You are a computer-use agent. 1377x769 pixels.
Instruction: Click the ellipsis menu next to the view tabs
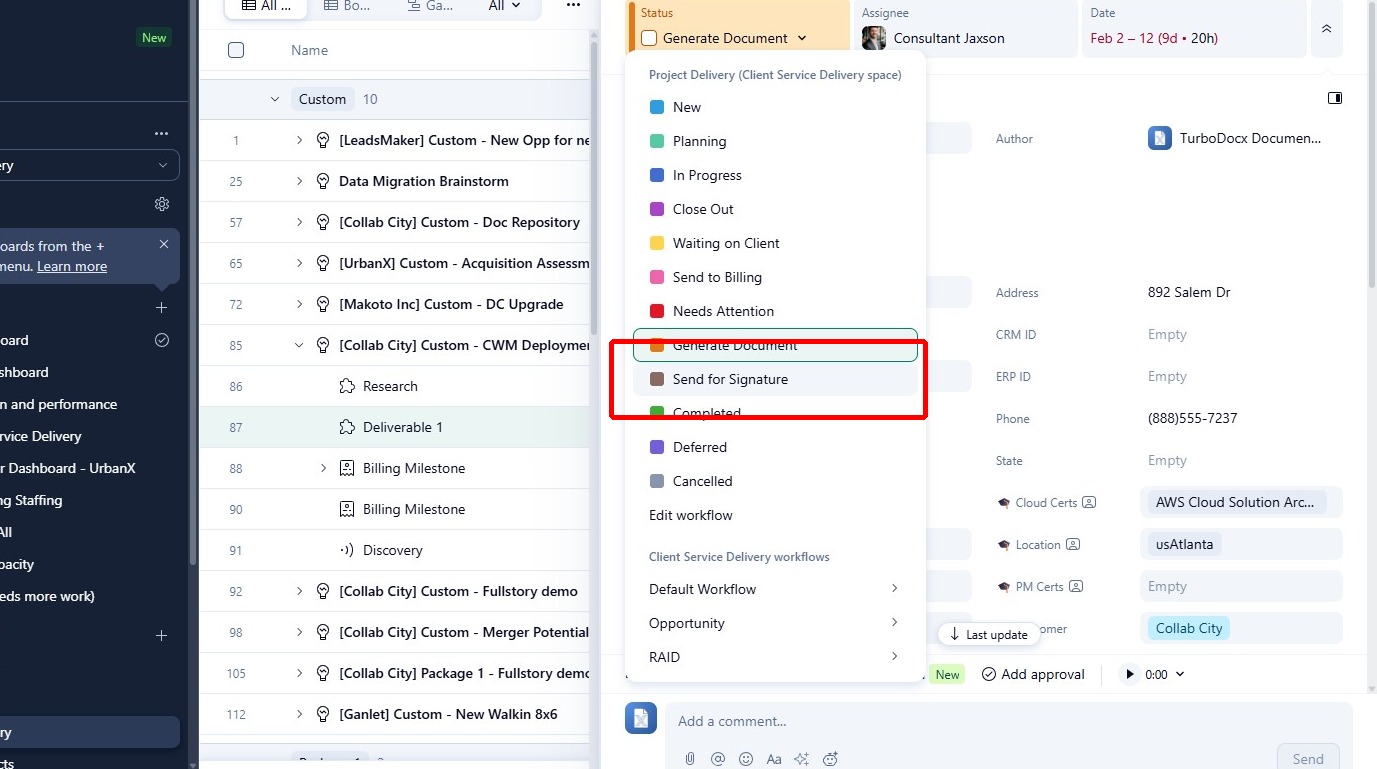click(x=573, y=7)
